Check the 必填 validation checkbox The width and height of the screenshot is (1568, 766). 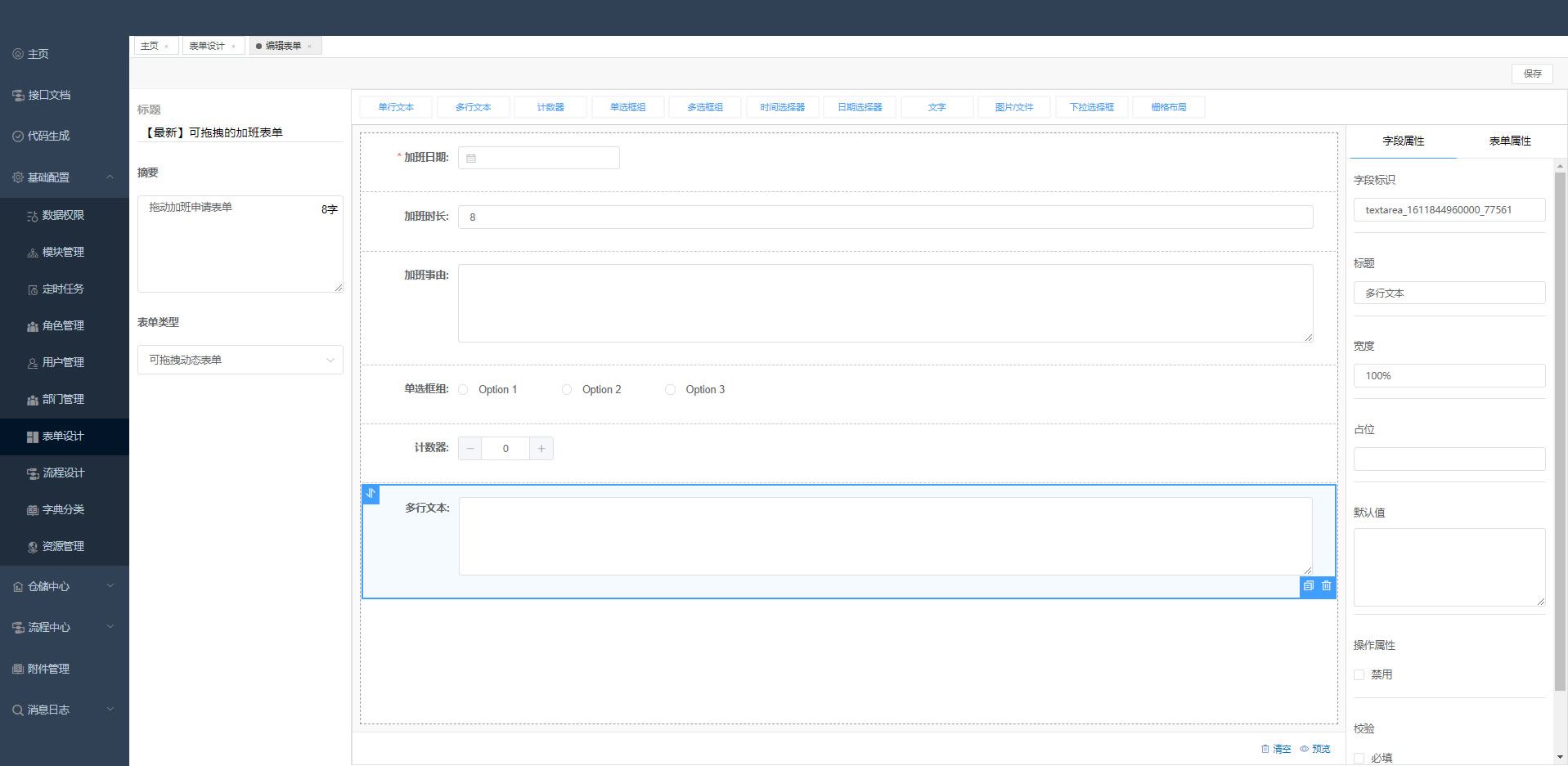click(x=1359, y=758)
